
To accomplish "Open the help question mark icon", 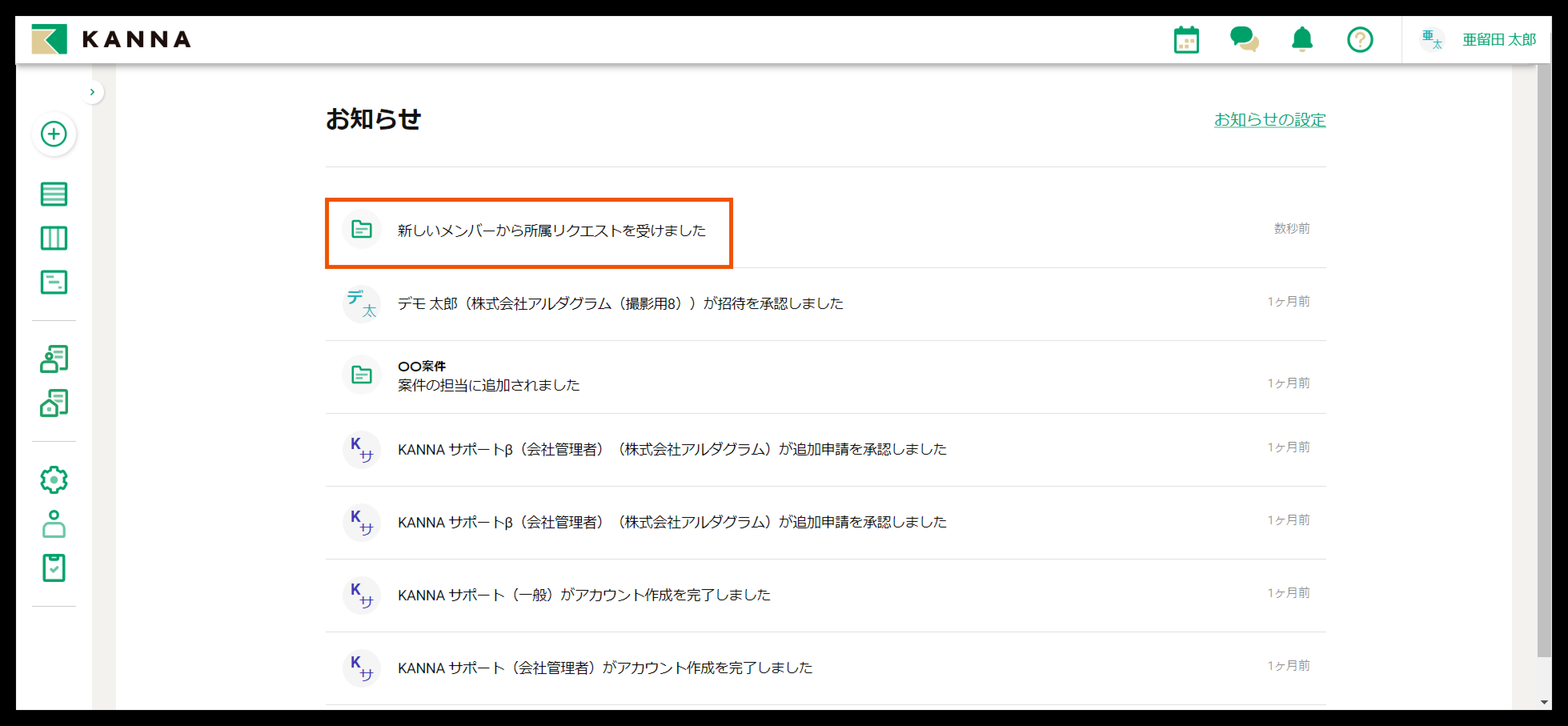I will pyautogui.click(x=1359, y=40).
